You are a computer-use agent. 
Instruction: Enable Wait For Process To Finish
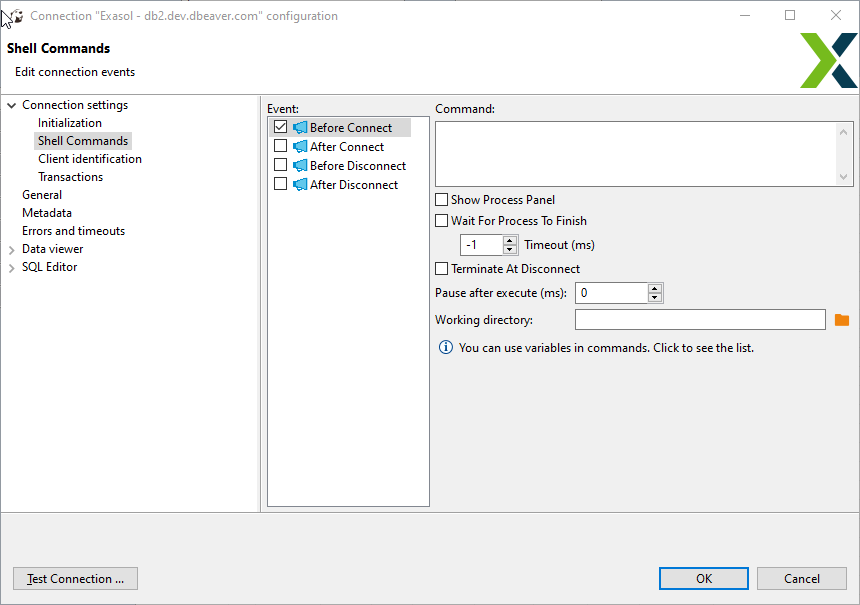[x=441, y=220]
